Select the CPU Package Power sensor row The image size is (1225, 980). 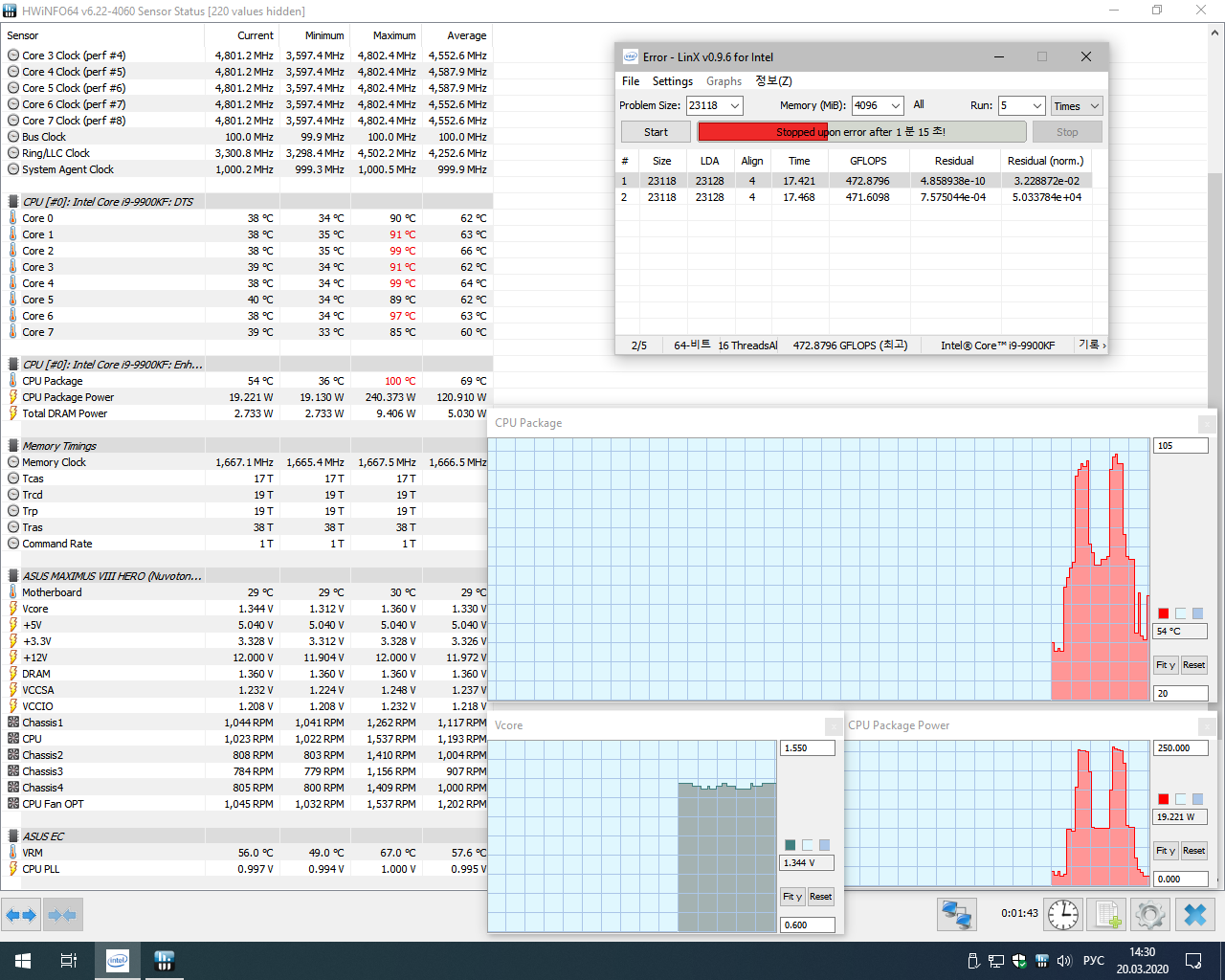point(248,397)
